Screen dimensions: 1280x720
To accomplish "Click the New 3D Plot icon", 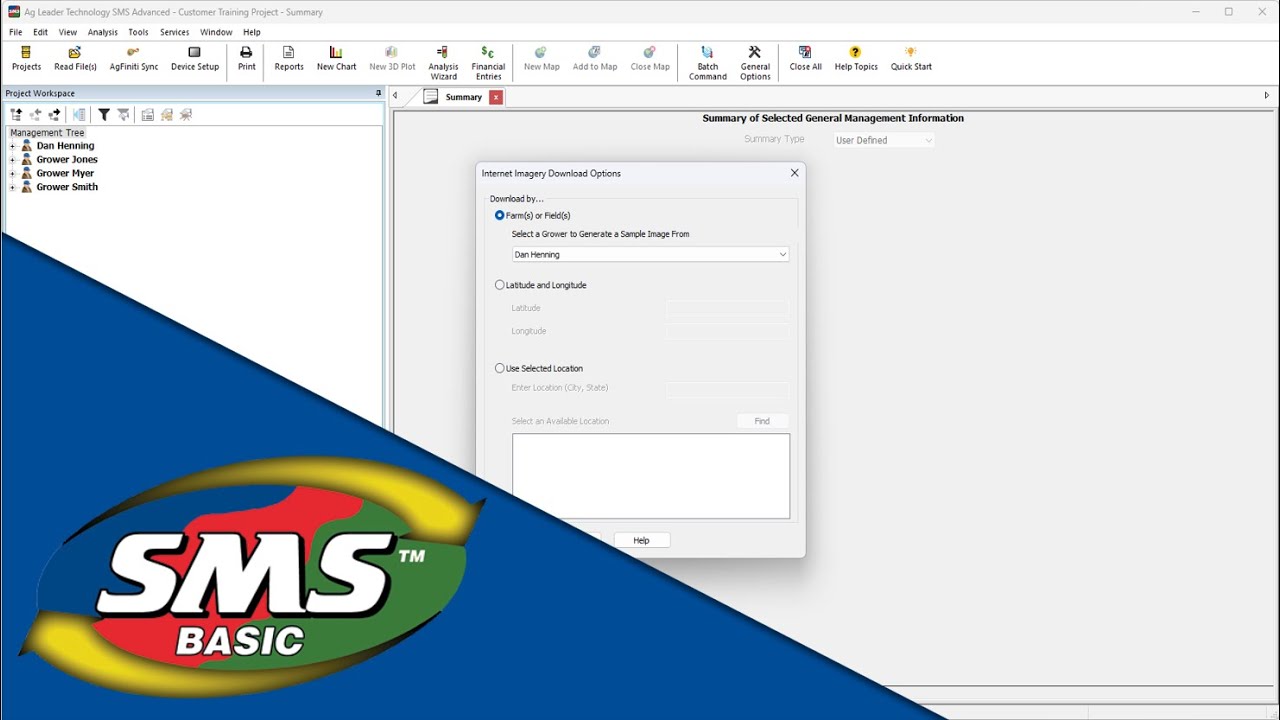I will [x=392, y=59].
